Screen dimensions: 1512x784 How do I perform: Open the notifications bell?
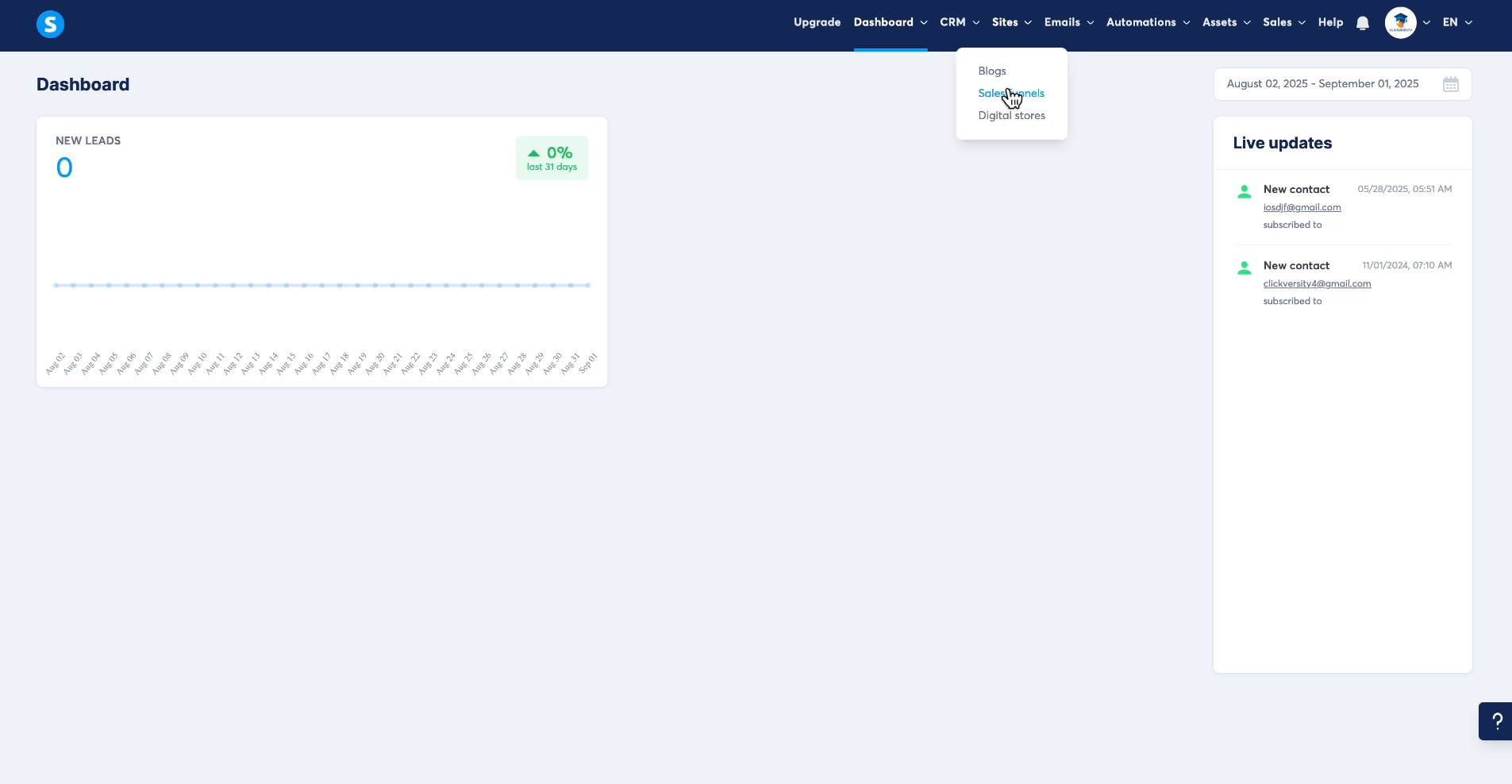click(x=1363, y=23)
